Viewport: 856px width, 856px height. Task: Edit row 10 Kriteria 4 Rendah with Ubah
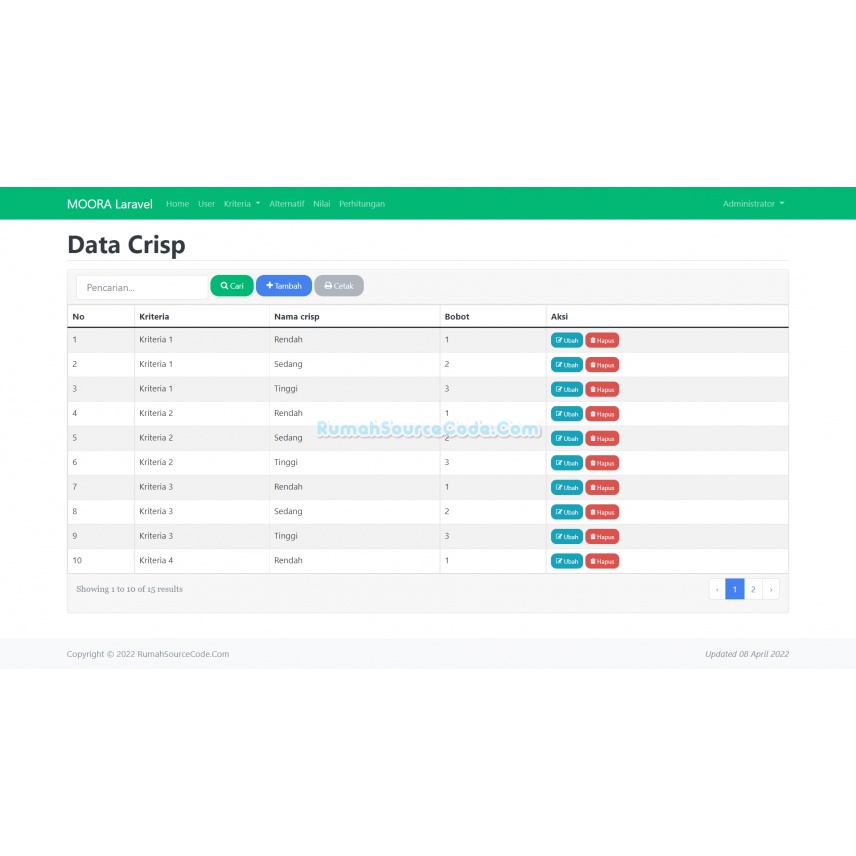[x=567, y=561]
